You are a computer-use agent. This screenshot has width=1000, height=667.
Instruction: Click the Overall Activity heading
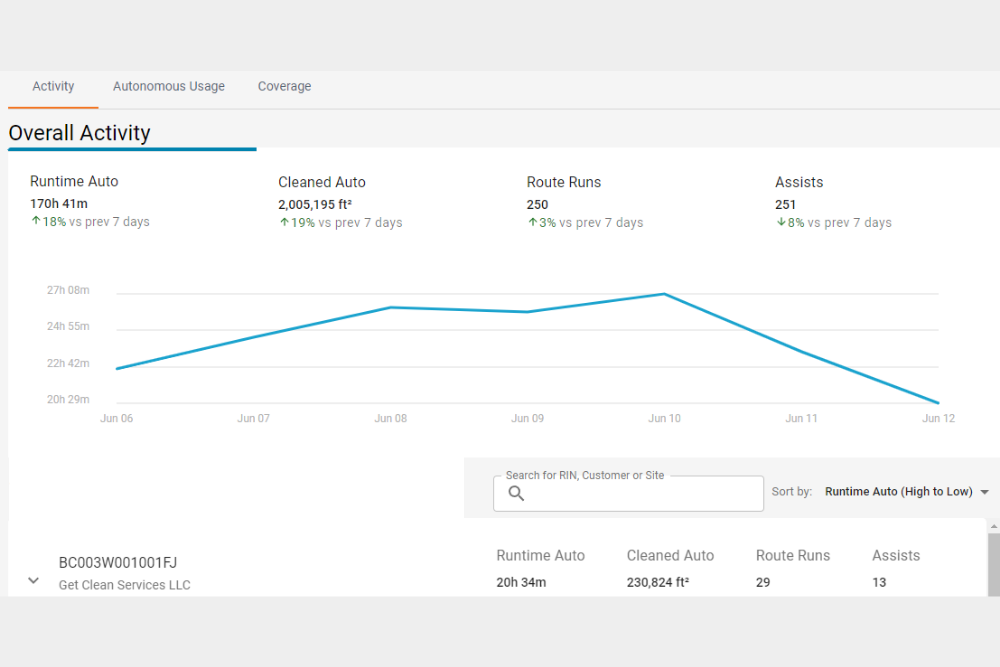coord(80,133)
